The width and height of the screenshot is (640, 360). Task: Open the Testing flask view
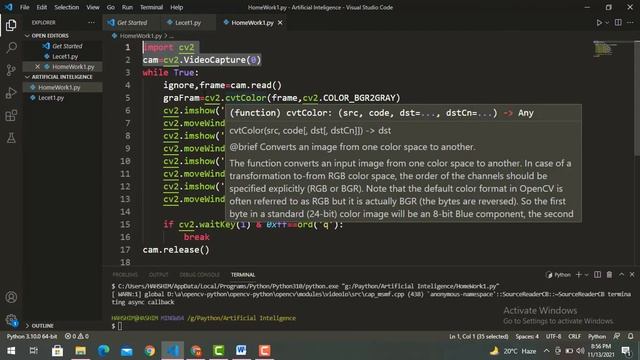(11, 138)
